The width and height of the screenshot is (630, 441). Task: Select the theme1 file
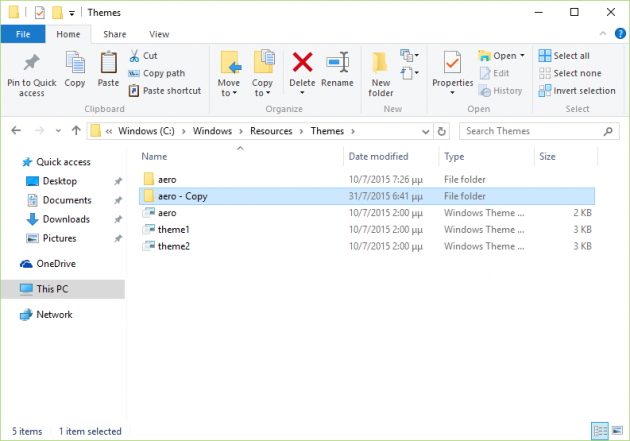pos(367,229)
